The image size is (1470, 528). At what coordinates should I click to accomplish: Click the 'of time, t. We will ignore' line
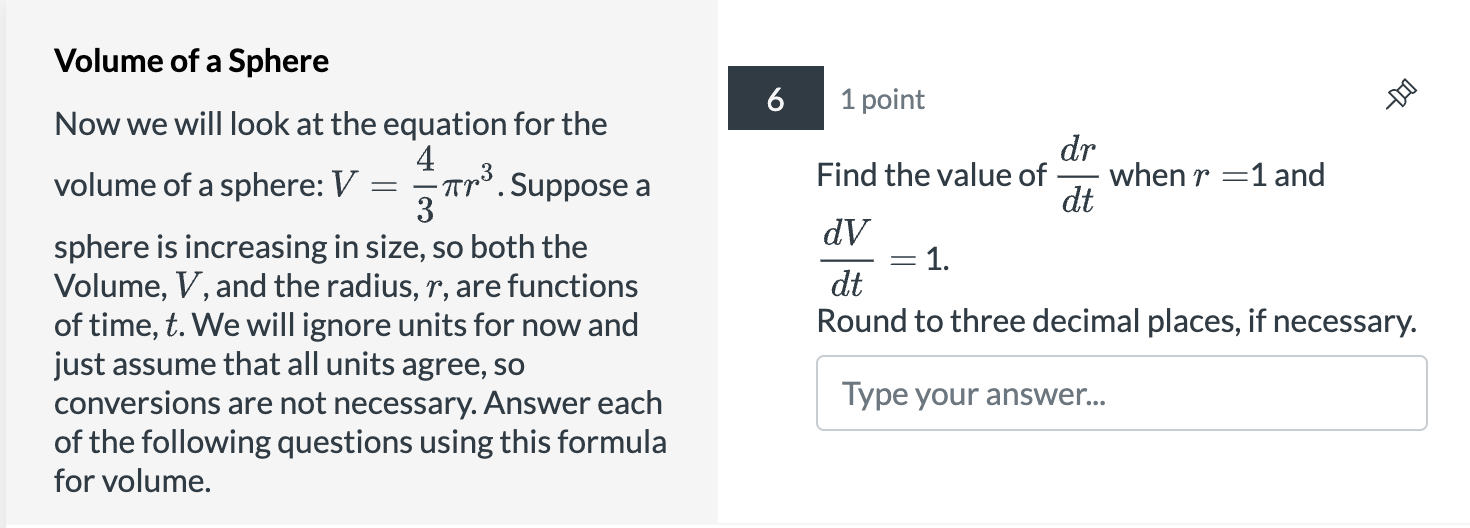[x=346, y=325]
